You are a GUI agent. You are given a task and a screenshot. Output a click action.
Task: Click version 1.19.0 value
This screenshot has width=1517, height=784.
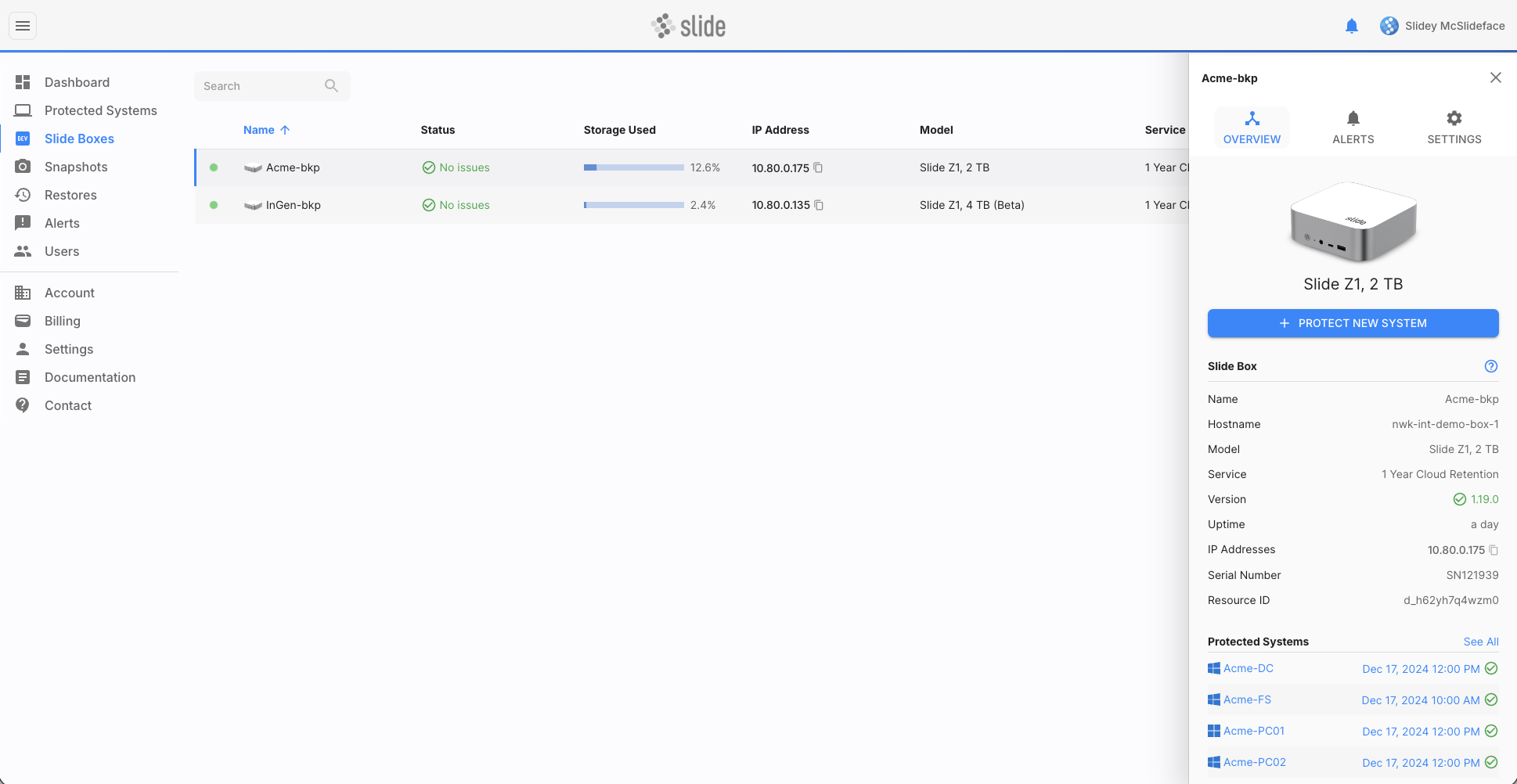(x=1484, y=499)
